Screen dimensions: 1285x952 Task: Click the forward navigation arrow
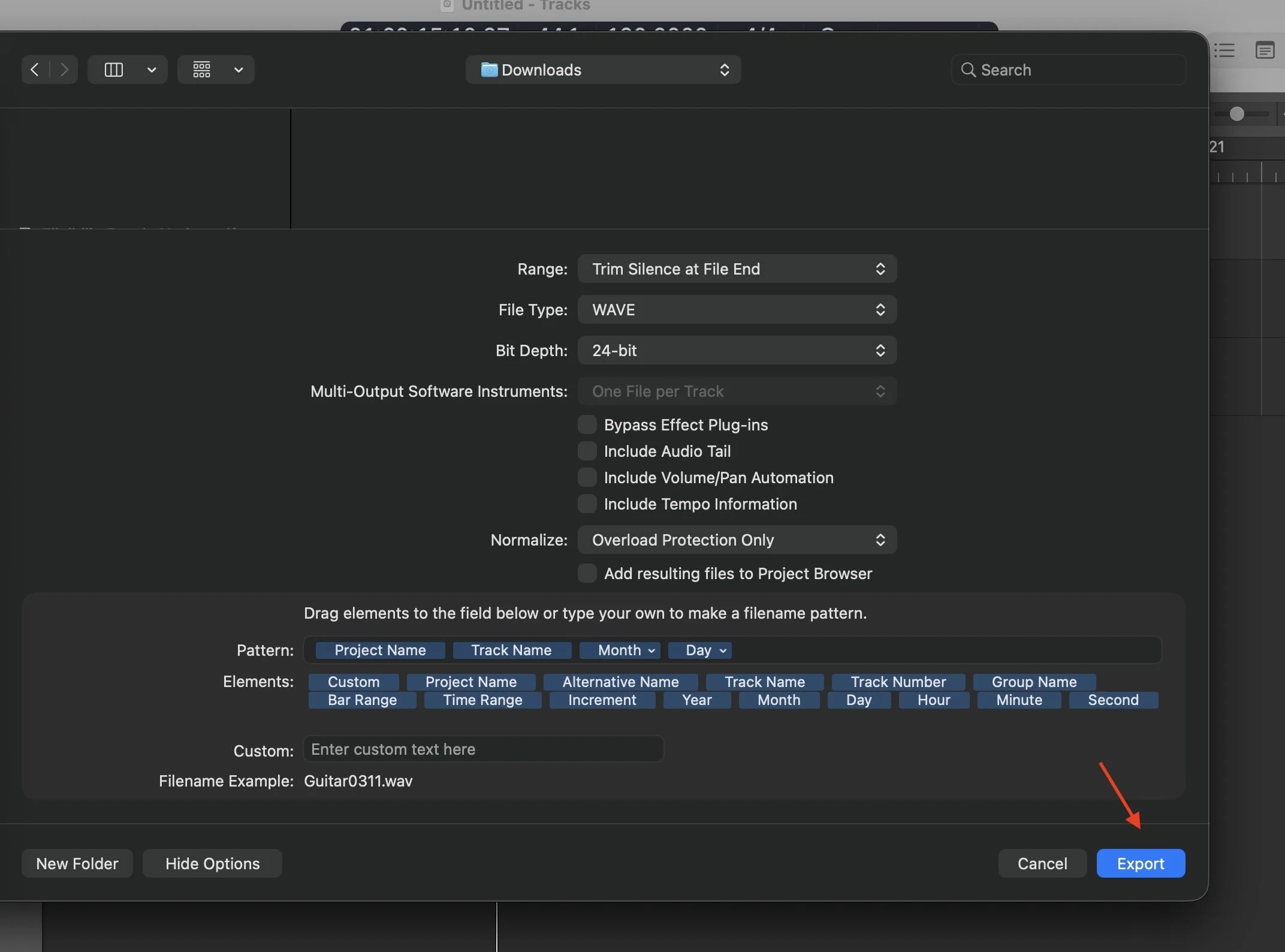pyautogui.click(x=64, y=69)
